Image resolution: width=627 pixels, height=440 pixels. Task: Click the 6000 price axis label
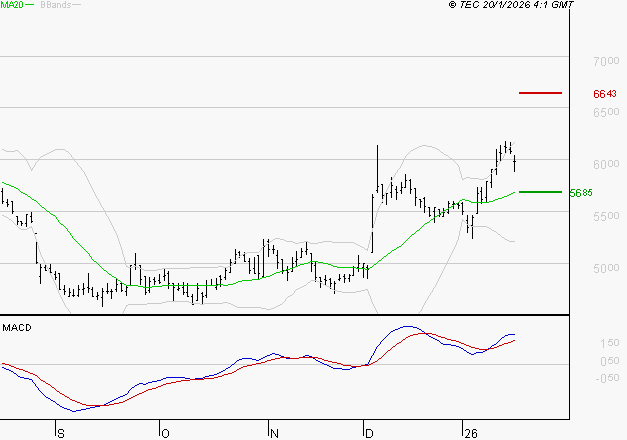tap(606, 164)
